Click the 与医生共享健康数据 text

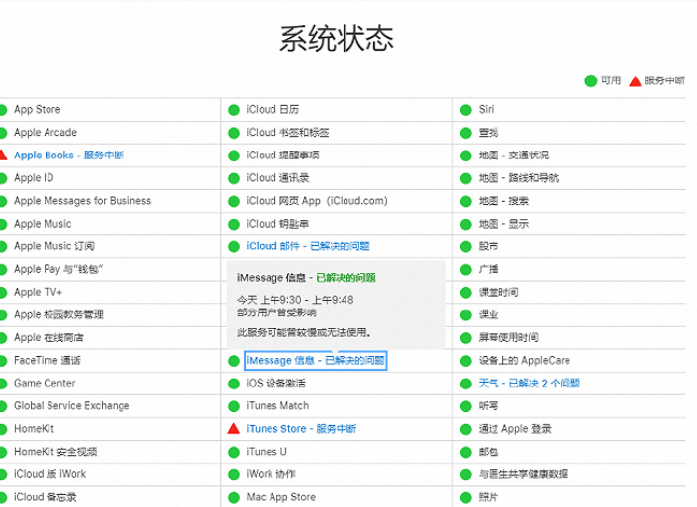[523, 474]
